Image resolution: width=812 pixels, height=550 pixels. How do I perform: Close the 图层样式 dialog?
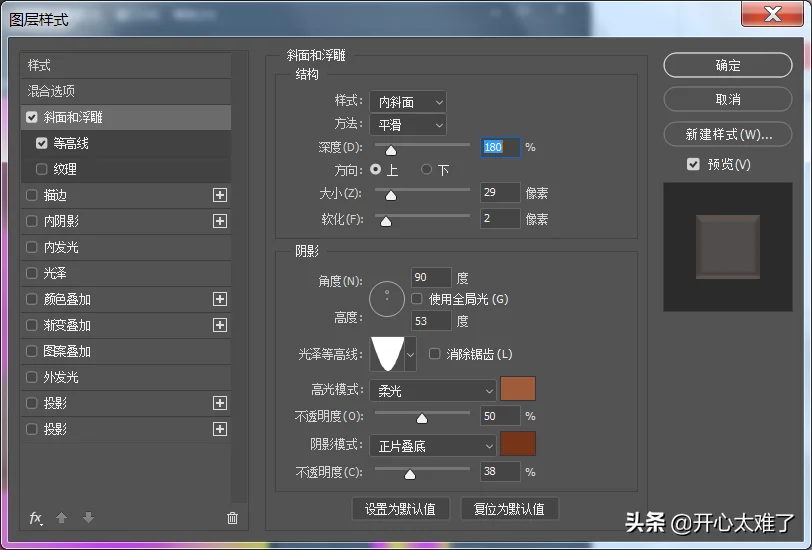[x=772, y=14]
